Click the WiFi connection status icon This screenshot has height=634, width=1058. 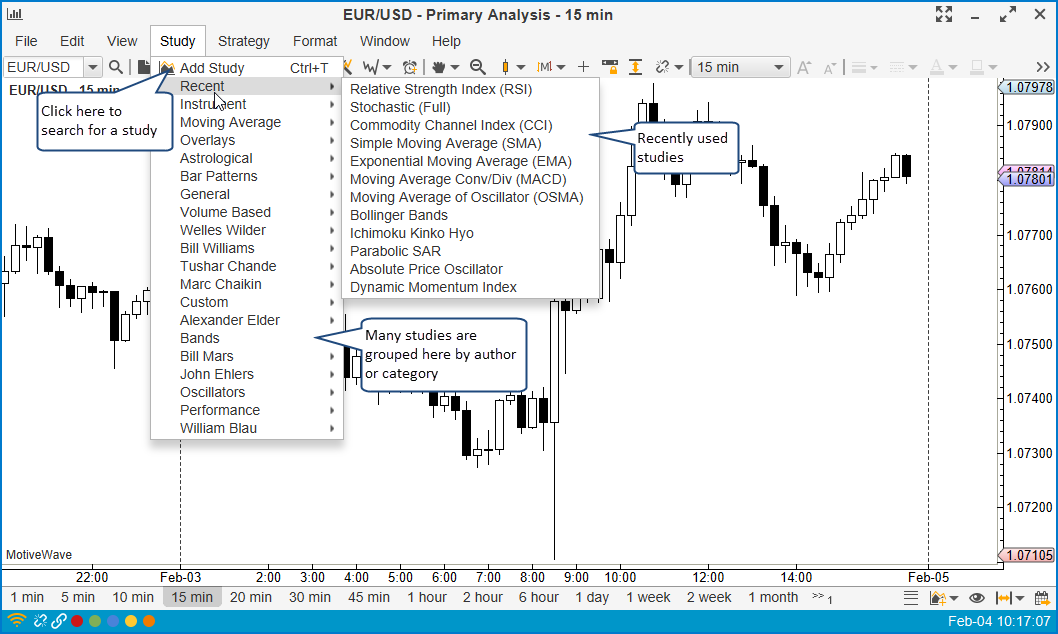pyautogui.click(x=17, y=621)
